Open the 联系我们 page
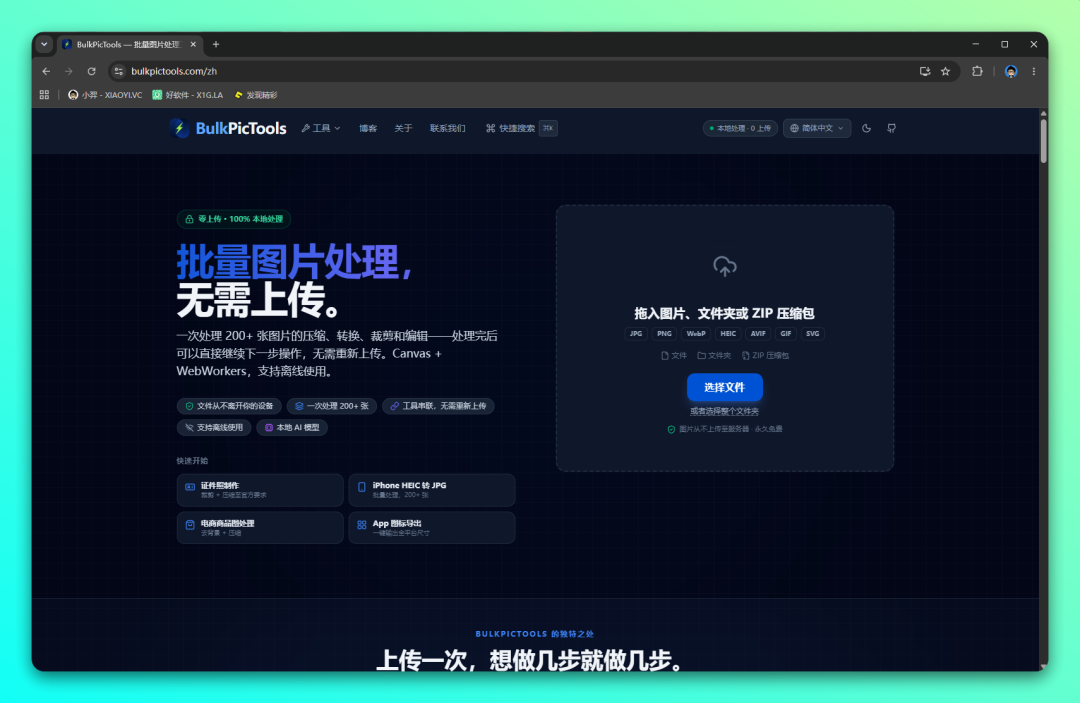1080x703 pixels. click(x=447, y=128)
